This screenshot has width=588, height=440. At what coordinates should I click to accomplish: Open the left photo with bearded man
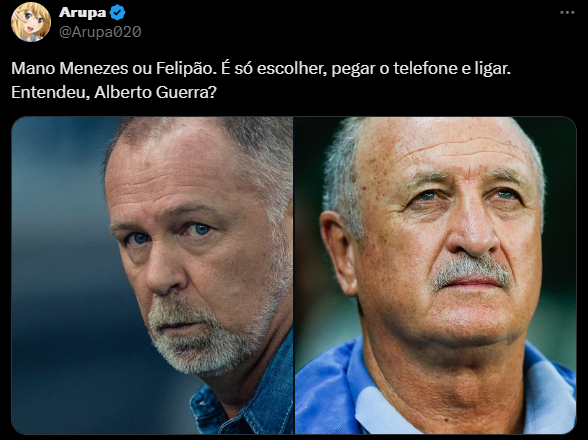point(152,275)
